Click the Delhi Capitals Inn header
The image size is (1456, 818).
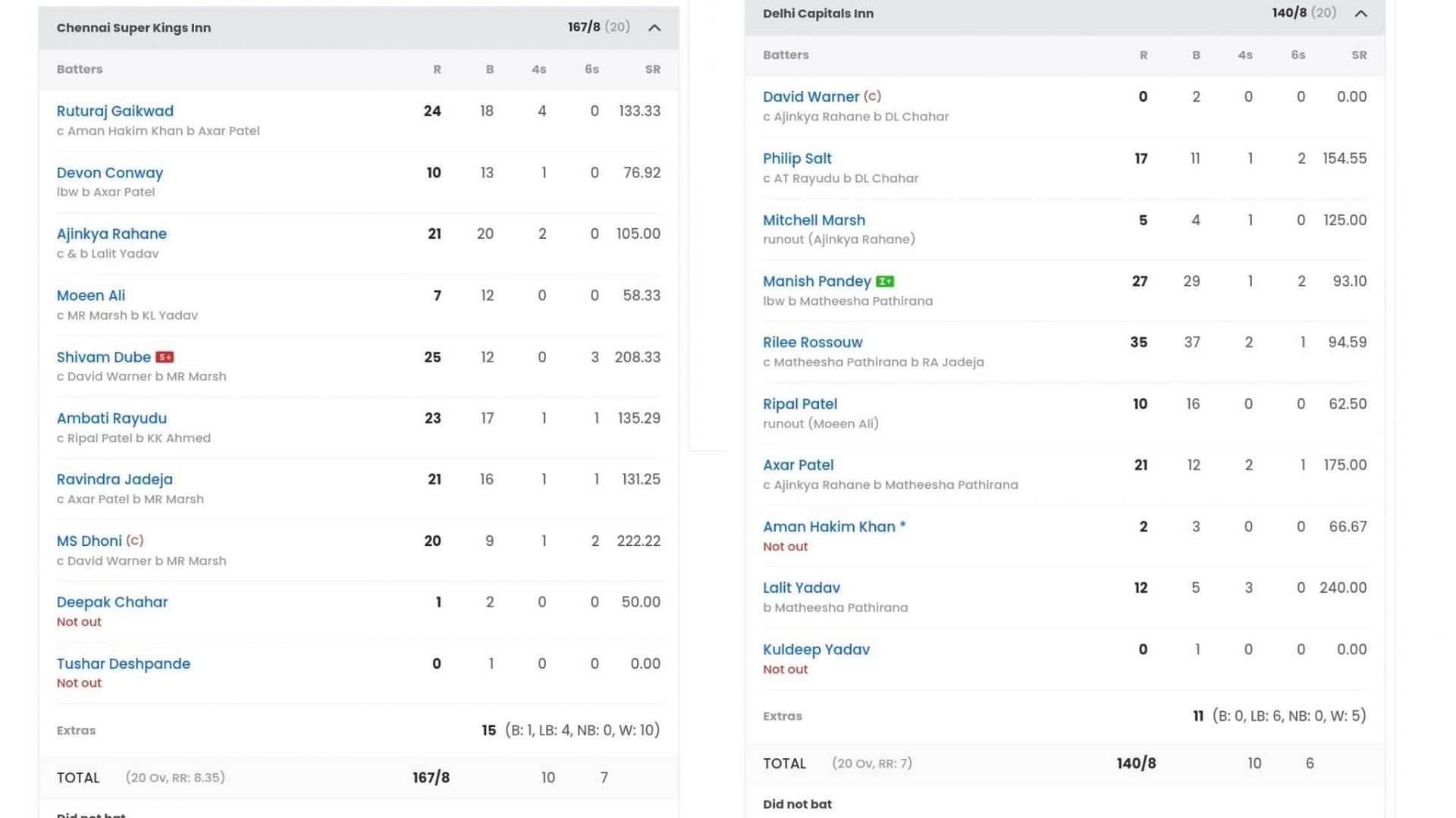pos(818,14)
